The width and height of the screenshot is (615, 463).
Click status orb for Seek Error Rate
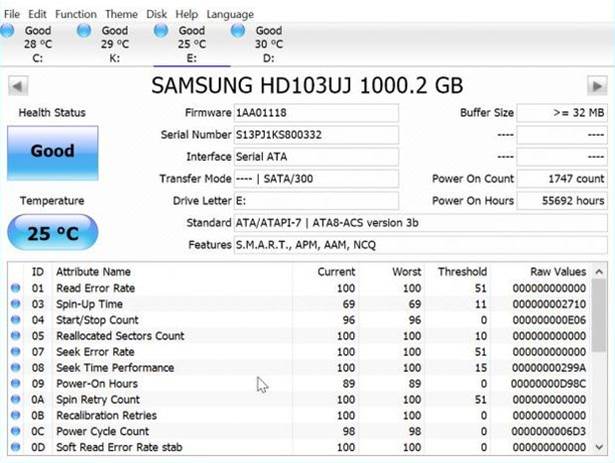[x=16, y=352]
